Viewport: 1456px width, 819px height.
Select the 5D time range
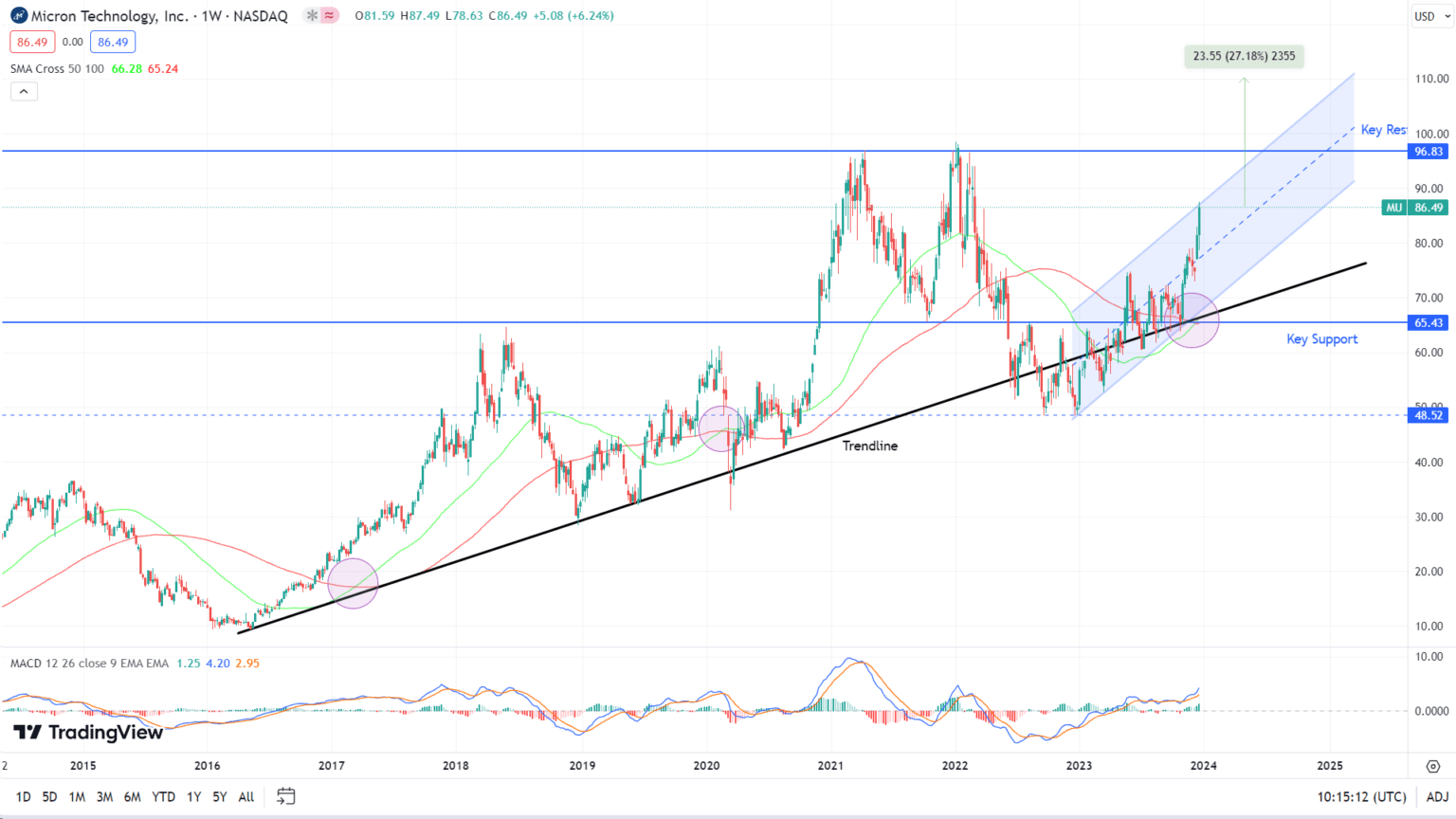(49, 797)
